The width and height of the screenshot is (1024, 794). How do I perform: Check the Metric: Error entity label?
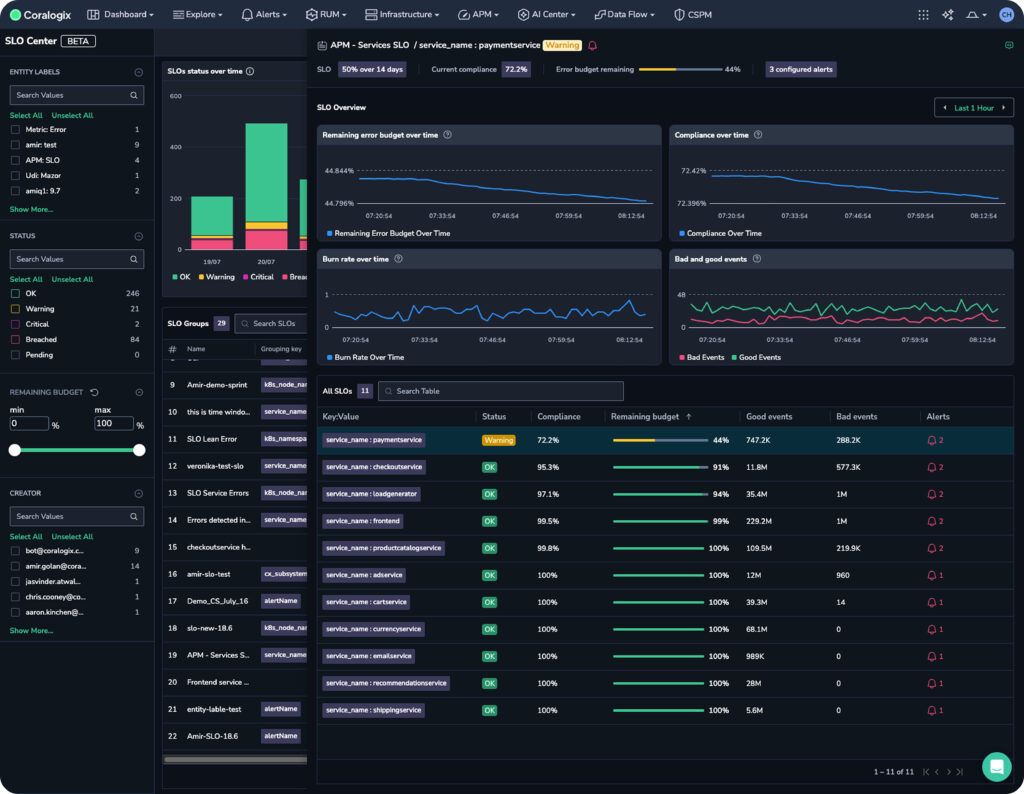(15, 129)
